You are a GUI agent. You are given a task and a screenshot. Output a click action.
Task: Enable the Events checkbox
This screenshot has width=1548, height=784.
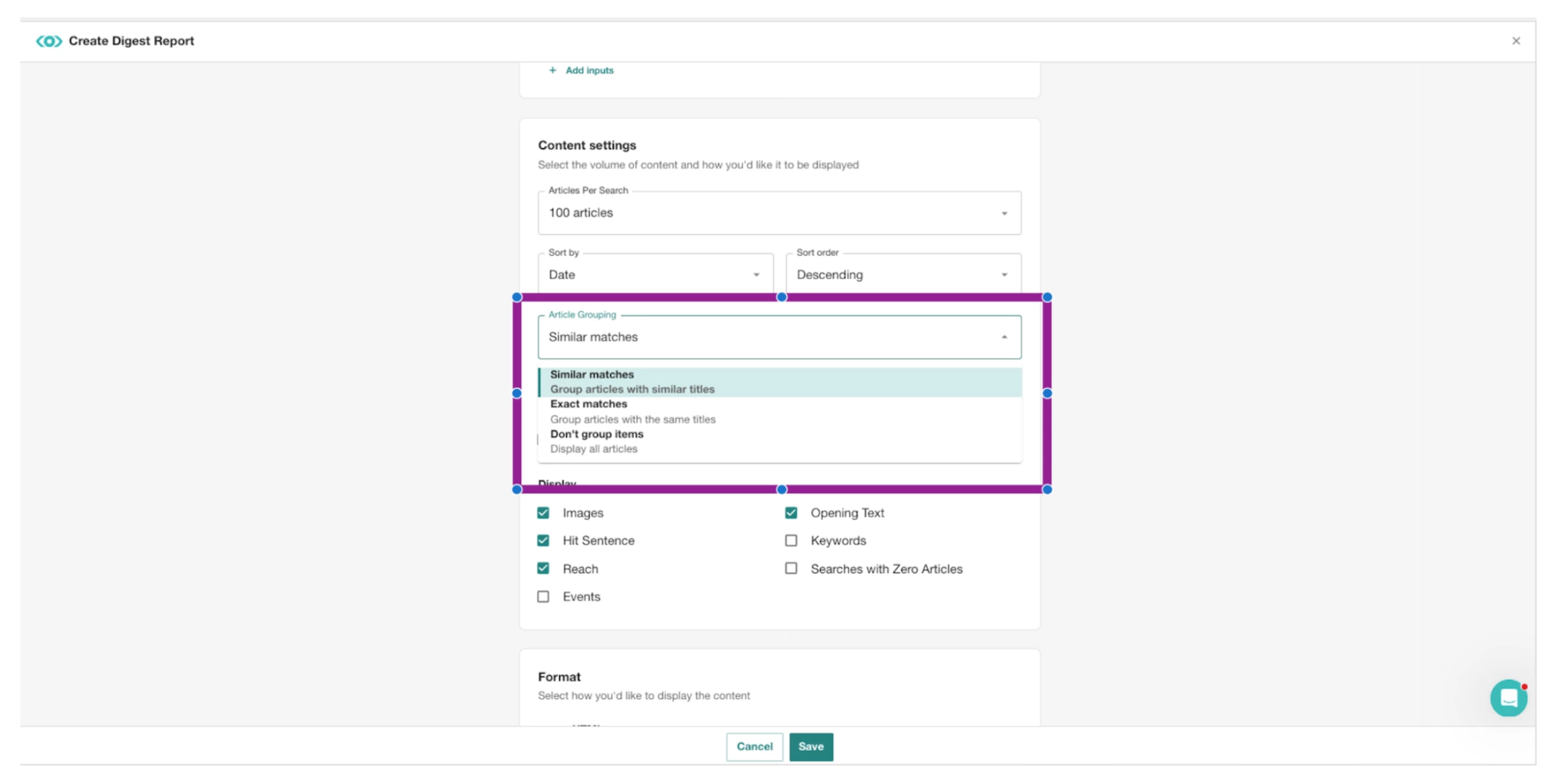pos(543,596)
